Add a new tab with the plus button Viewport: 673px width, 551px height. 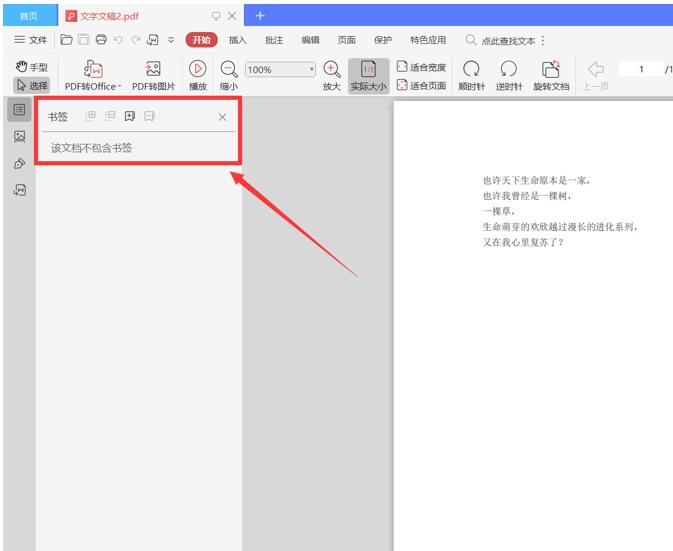pos(260,16)
